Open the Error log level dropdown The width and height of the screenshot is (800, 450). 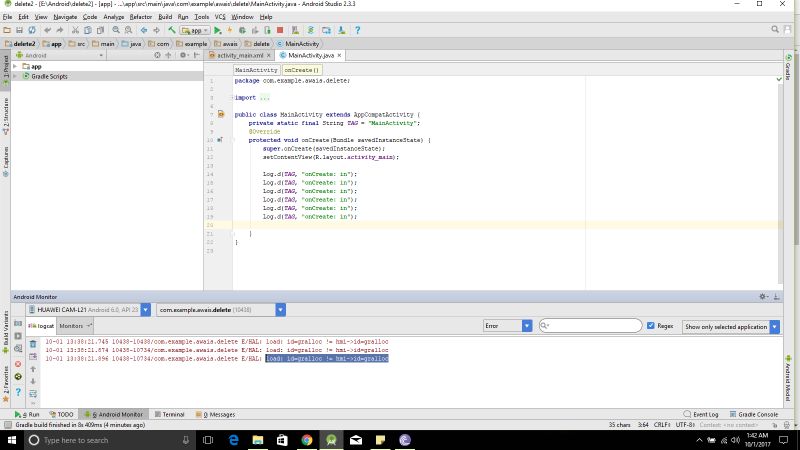(x=527, y=326)
